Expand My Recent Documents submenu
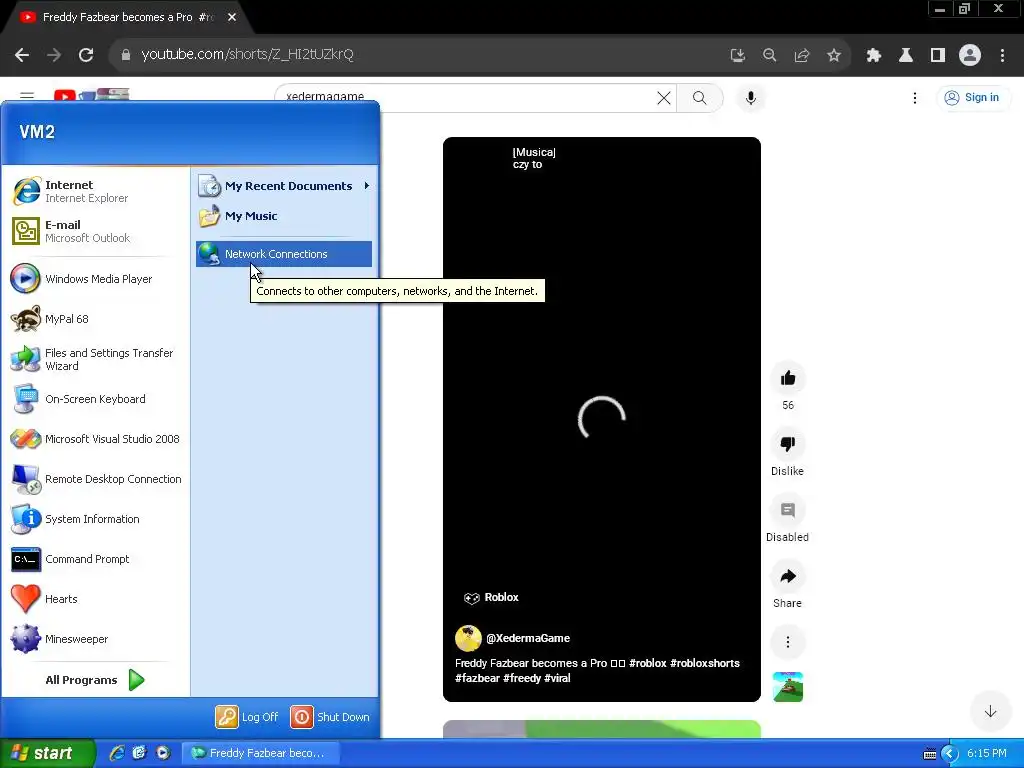The width and height of the screenshot is (1024, 768). 284,186
